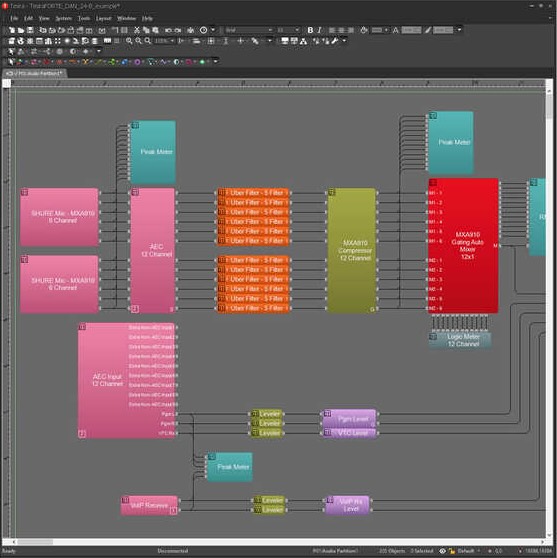Click the Cut scissors icon in toolbar

coord(137,30)
